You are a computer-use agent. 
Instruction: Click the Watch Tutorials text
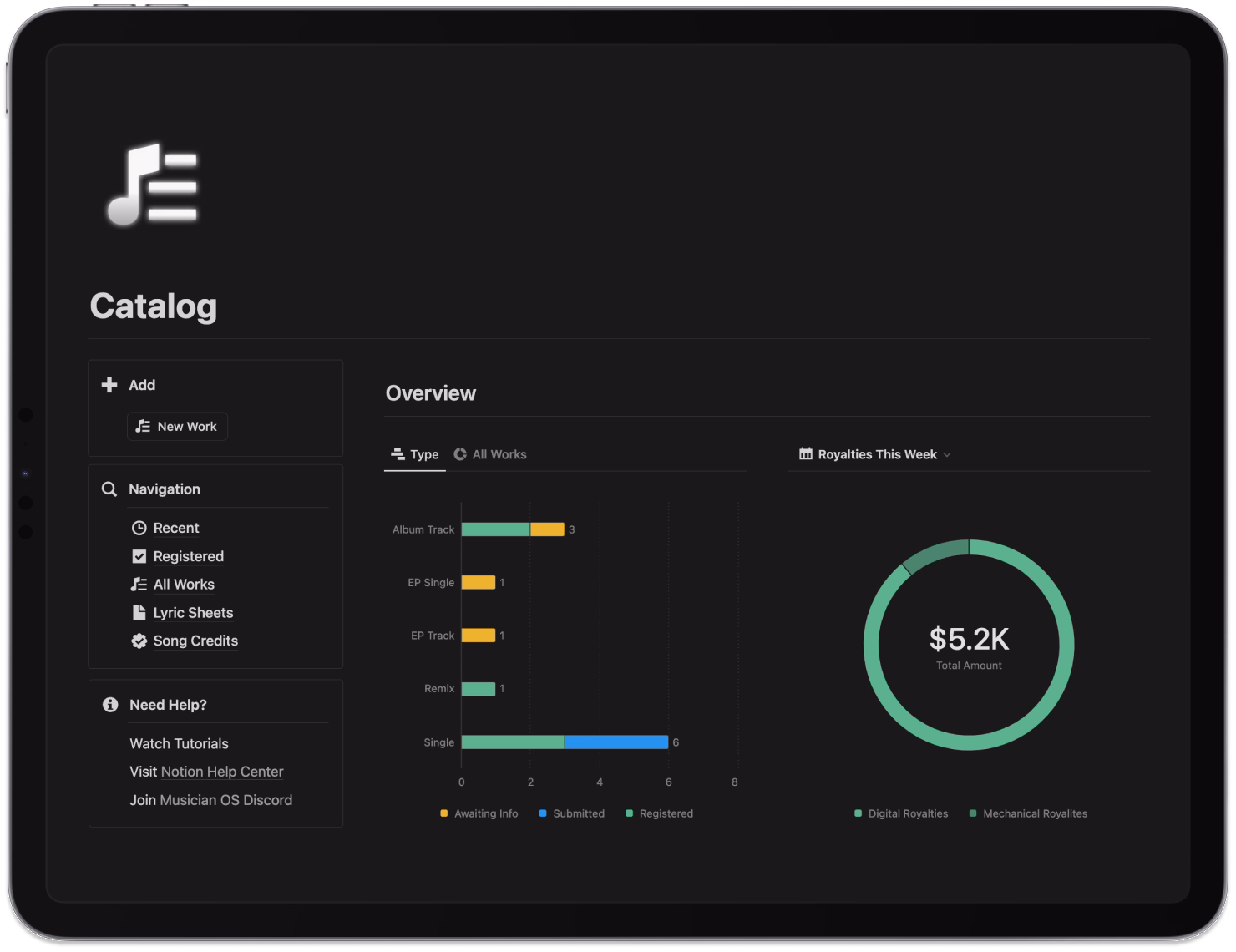point(179,743)
